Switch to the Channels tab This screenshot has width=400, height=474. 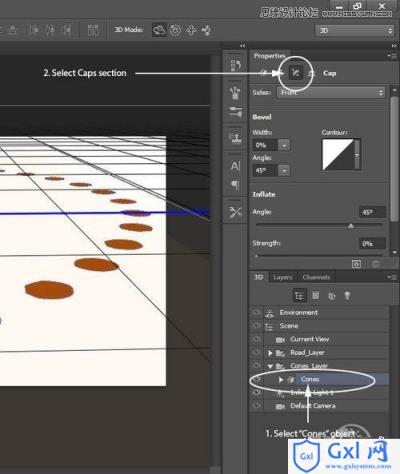coord(316,277)
